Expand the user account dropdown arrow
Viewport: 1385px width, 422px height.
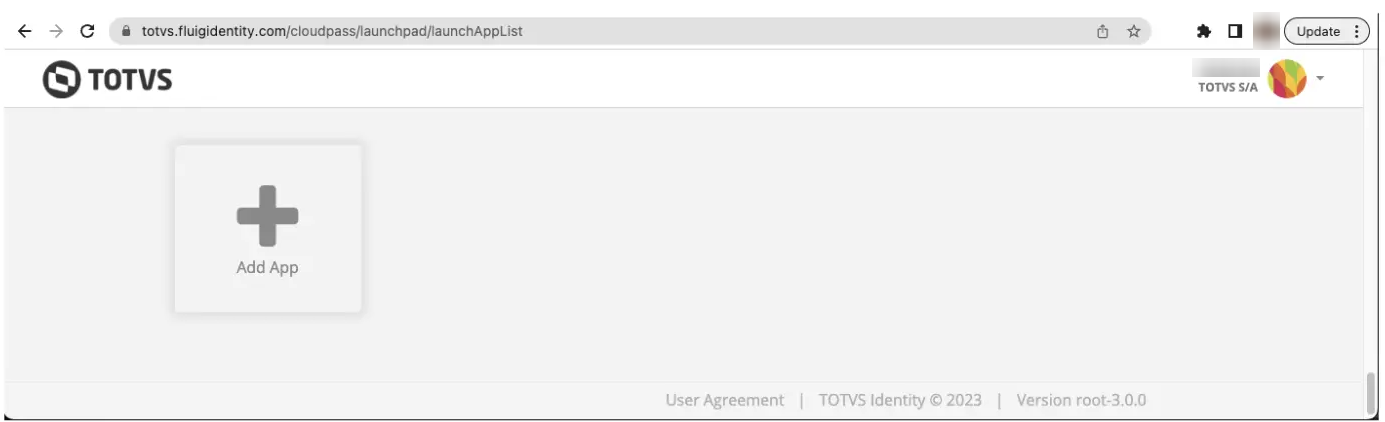pos(1320,78)
